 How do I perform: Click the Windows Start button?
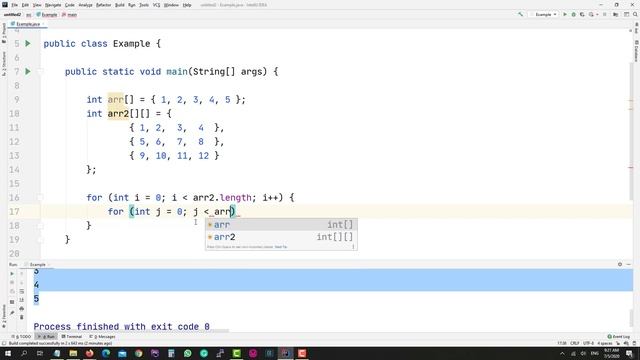(8, 353)
